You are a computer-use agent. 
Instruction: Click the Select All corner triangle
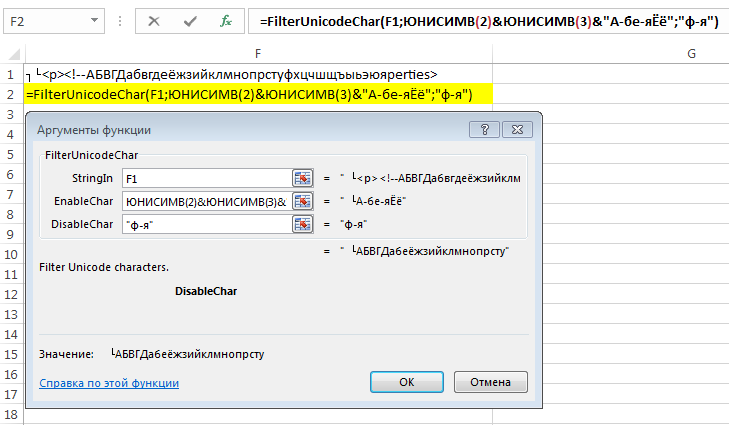click(x=14, y=54)
